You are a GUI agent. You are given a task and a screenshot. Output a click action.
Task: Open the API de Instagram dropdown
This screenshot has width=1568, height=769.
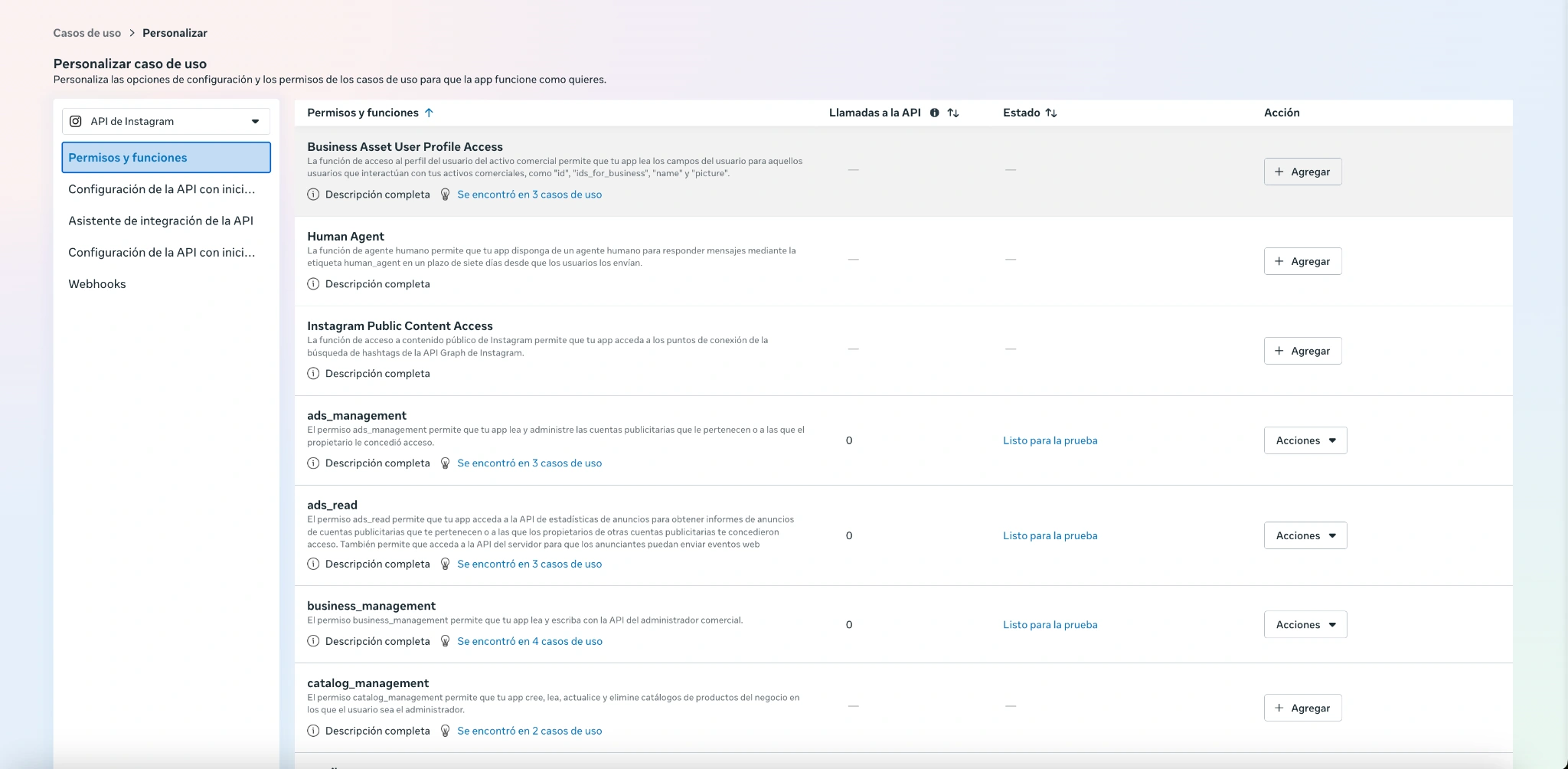[166, 121]
